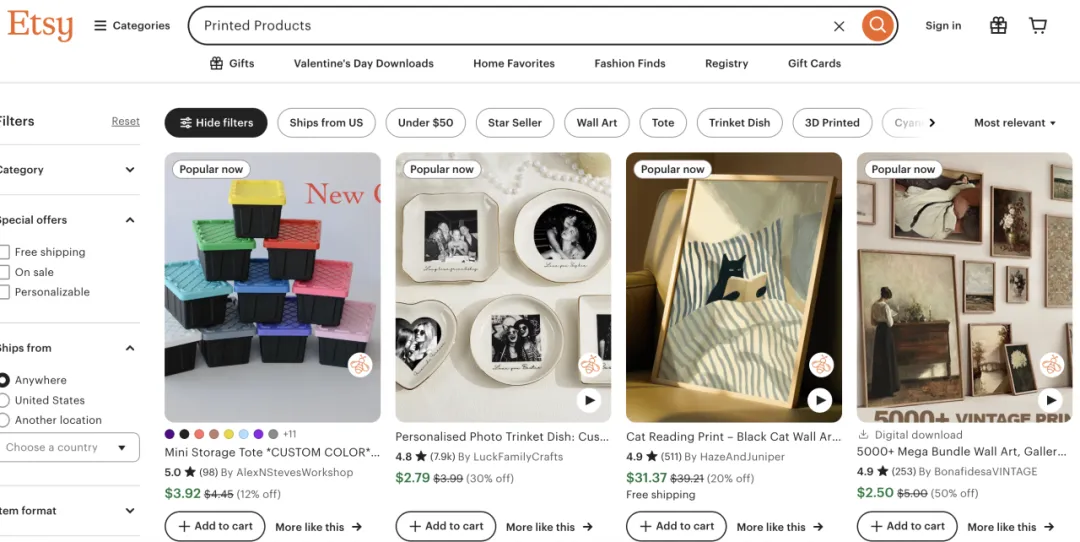The image size is (1080, 542).
Task: Open the shopping cart
Action: click(1038, 26)
